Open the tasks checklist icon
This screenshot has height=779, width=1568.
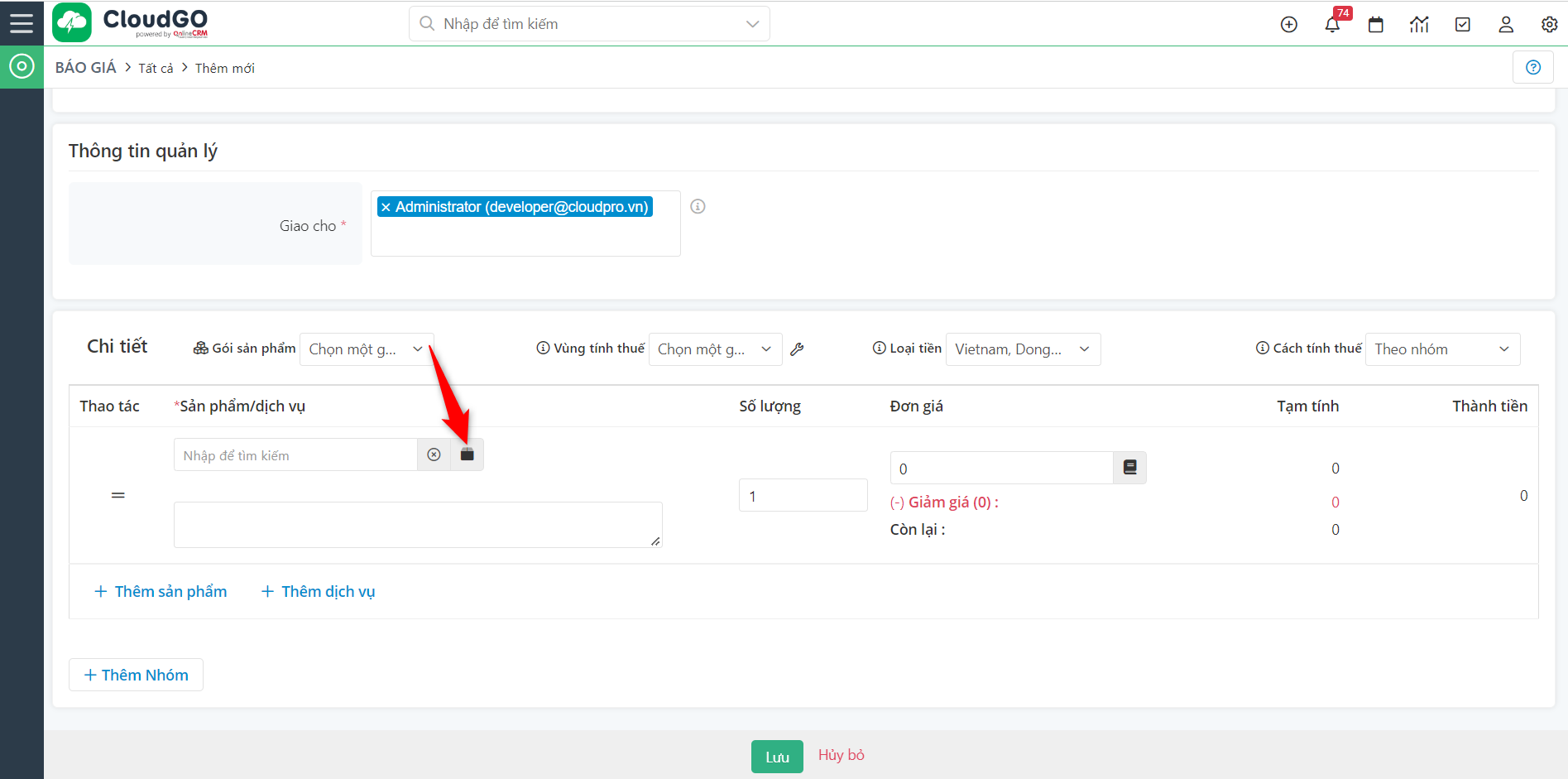click(1462, 24)
